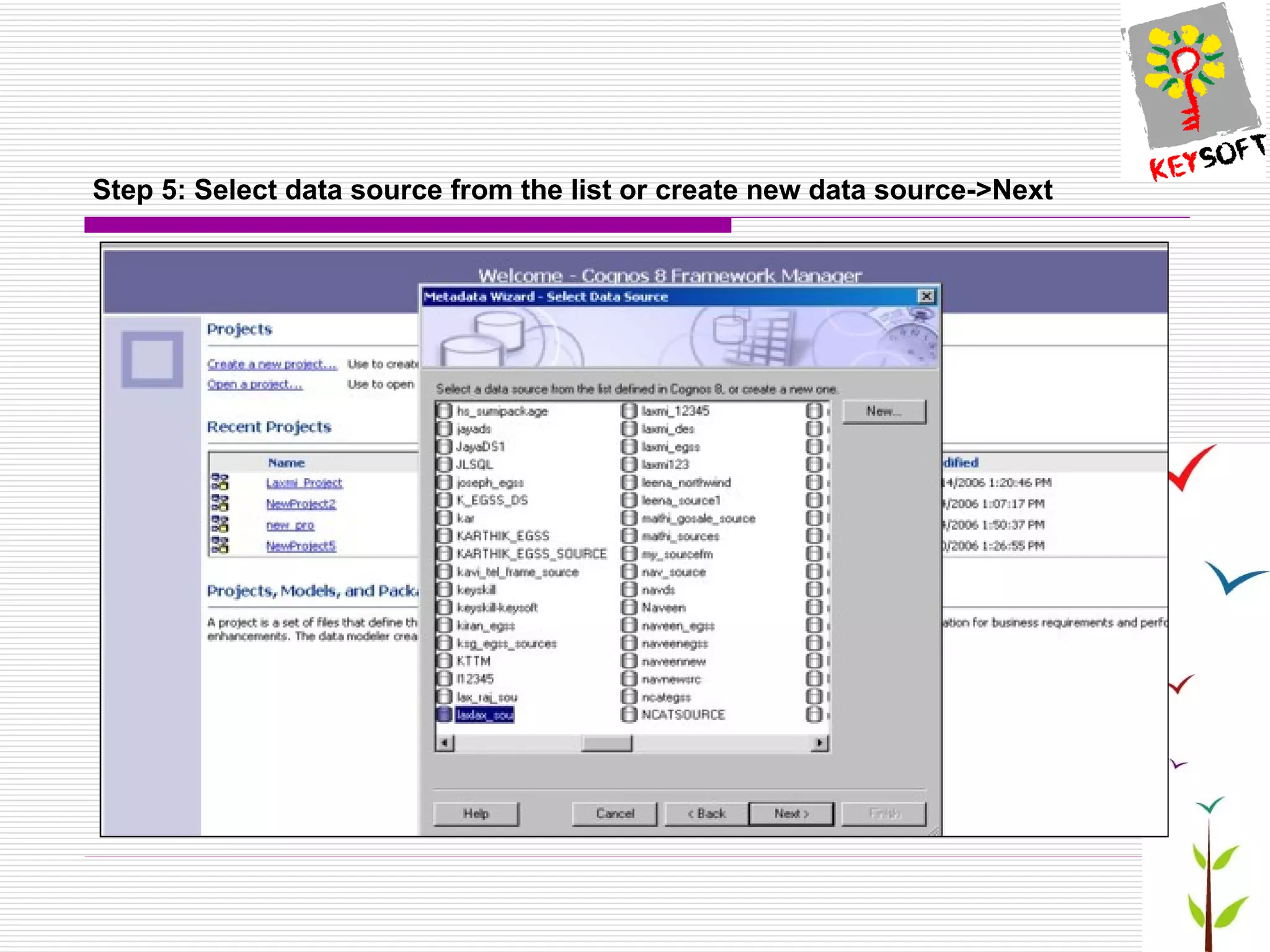Image resolution: width=1270 pixels, height=952 pixels.
Task: Click the Help button
Action: 476,814
